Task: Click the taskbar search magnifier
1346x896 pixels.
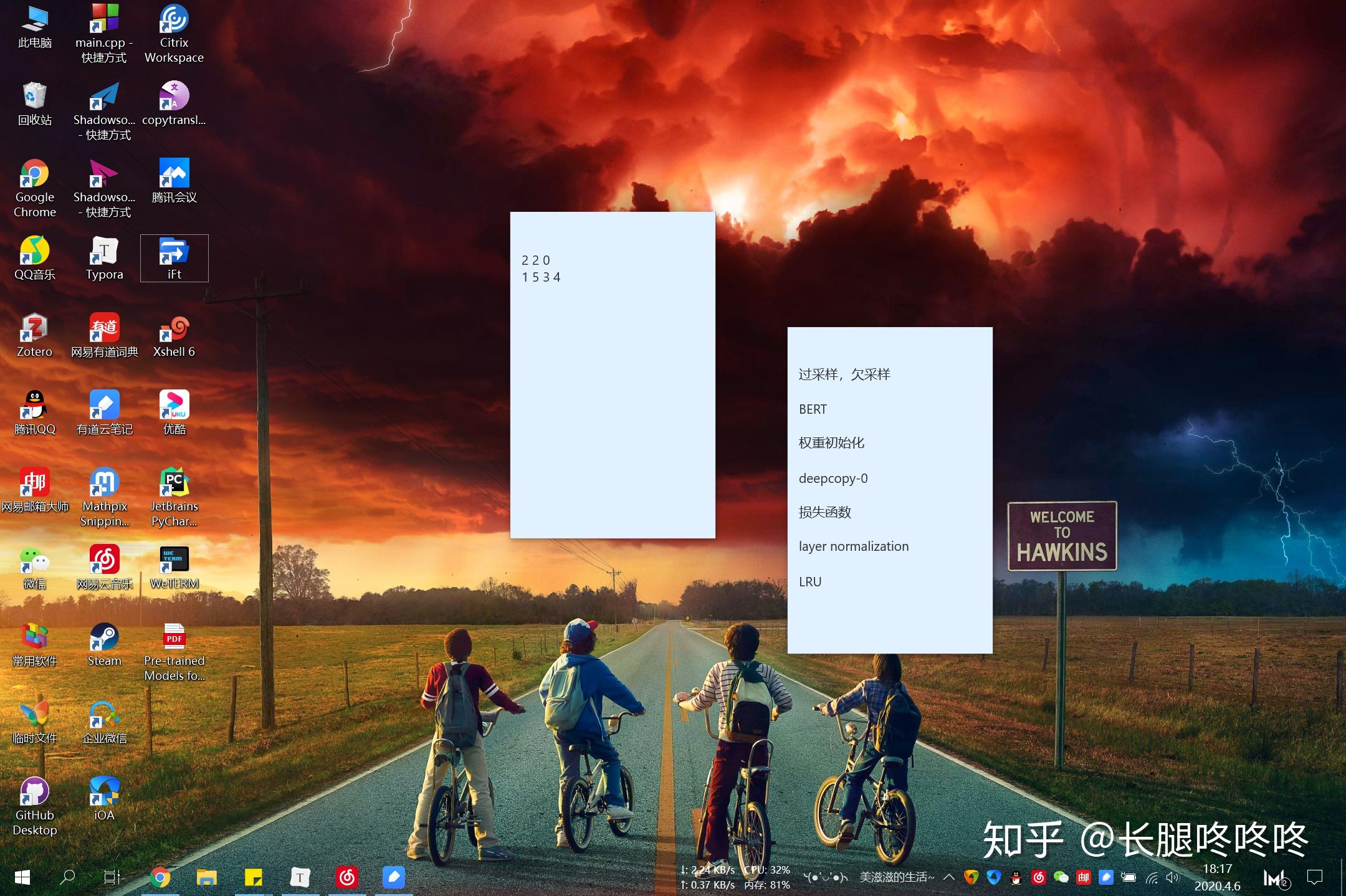Action: pos(67,877)
